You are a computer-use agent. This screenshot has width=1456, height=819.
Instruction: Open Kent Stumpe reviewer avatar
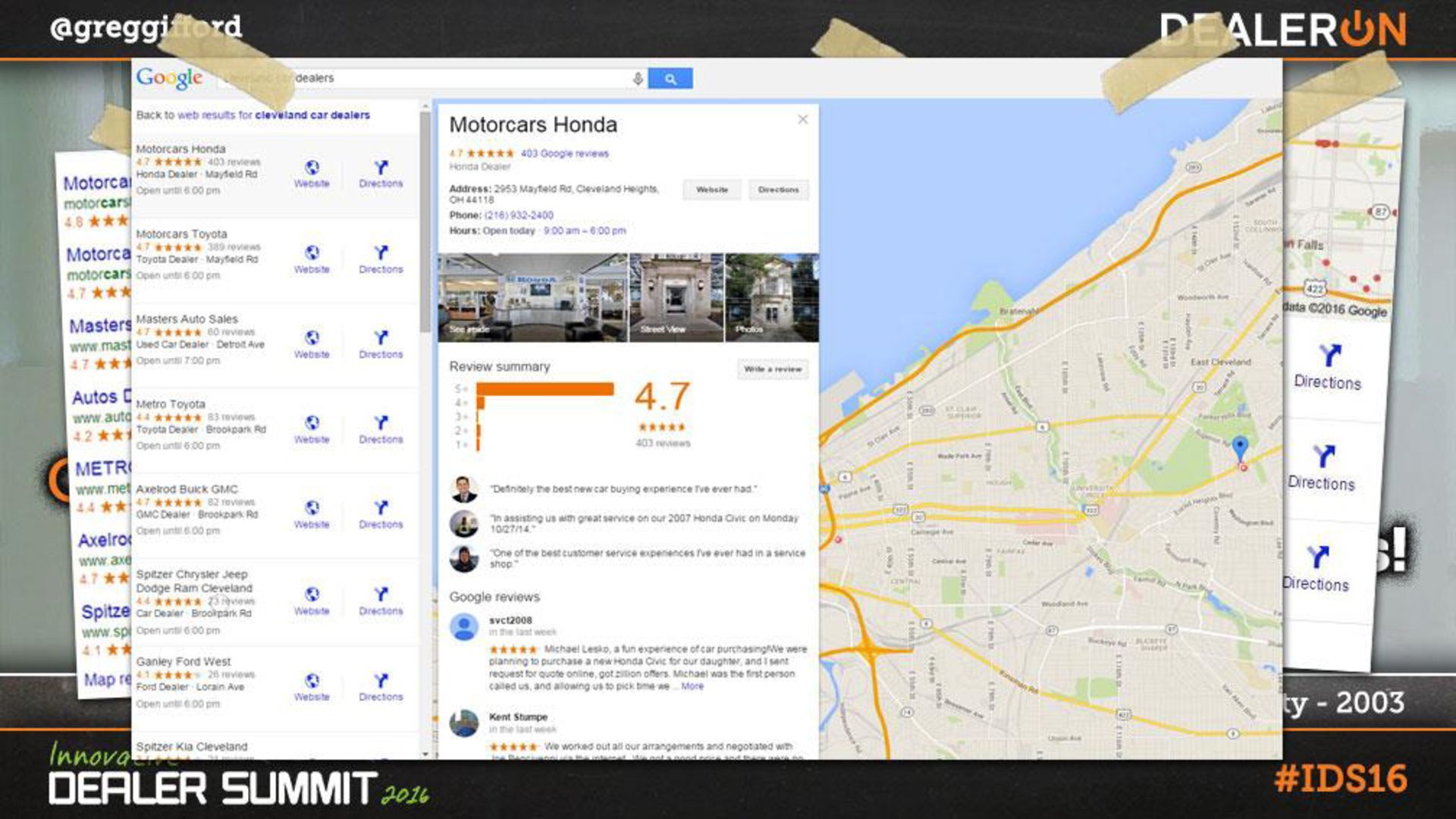click(x=464, y=723)
